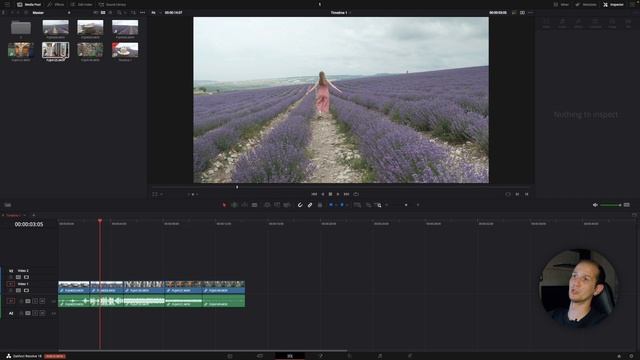
Task: Open media pool search magnifier
Action: 119,13
